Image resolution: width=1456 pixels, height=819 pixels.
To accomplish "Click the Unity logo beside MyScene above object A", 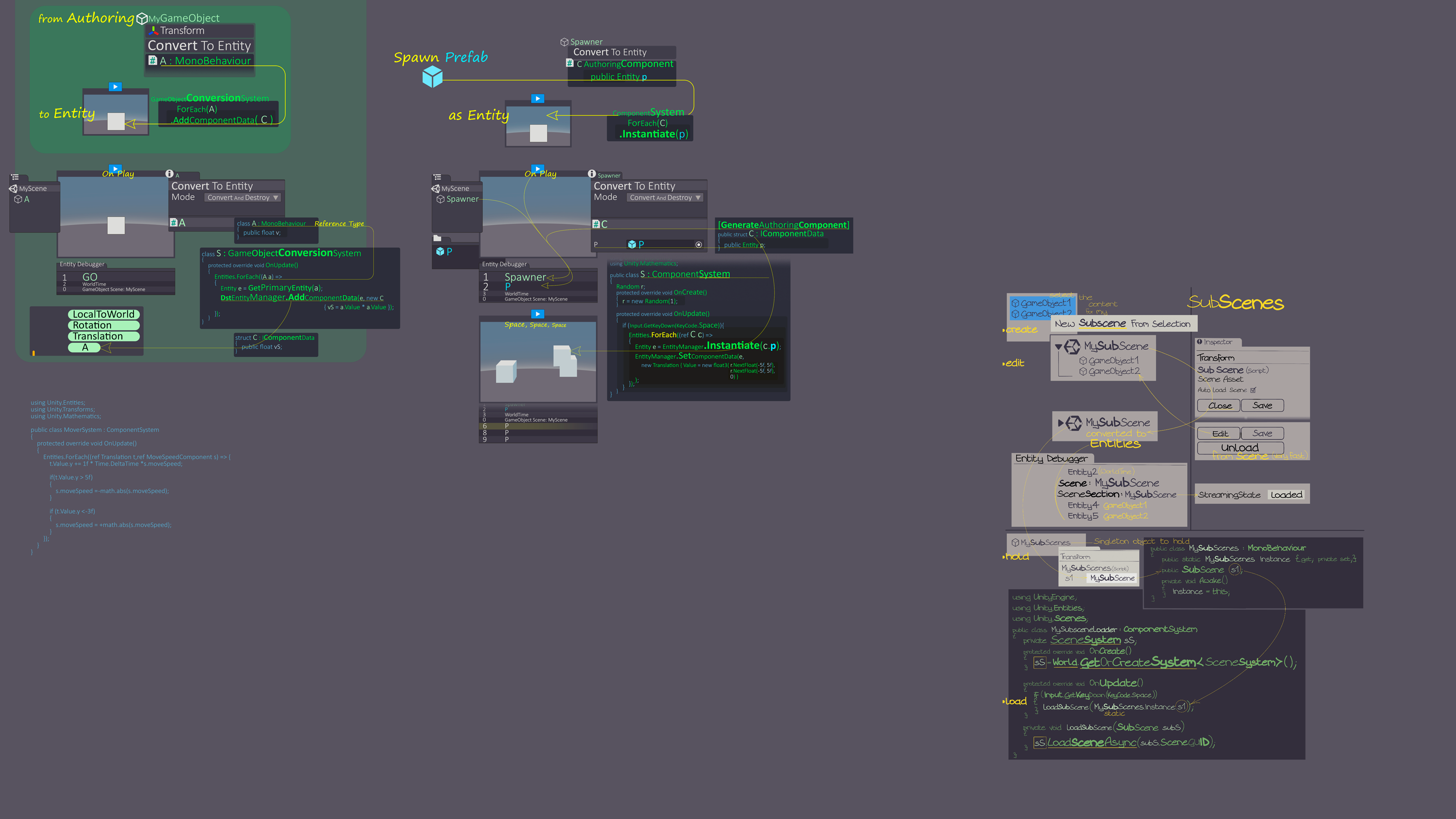I will (13, 188).
